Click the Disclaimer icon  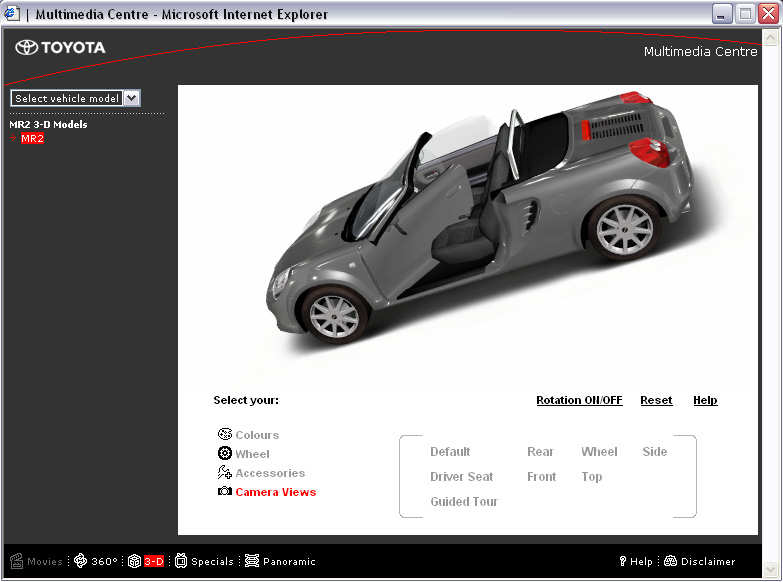671,561
